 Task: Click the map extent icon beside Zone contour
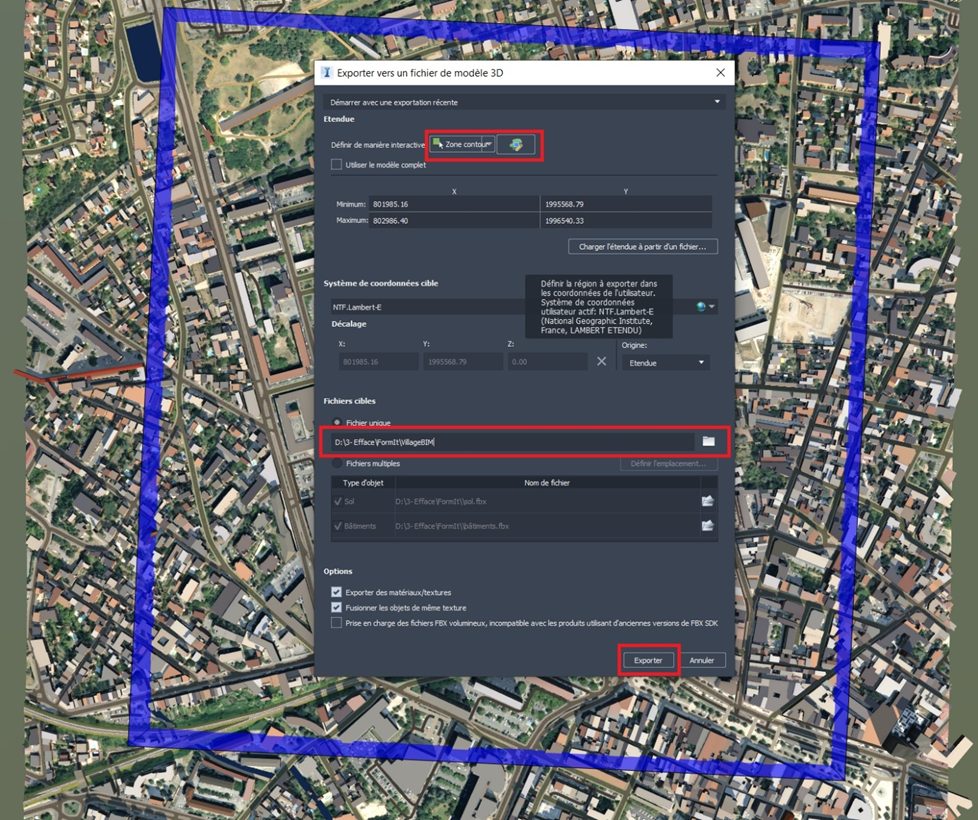(516, 145)
